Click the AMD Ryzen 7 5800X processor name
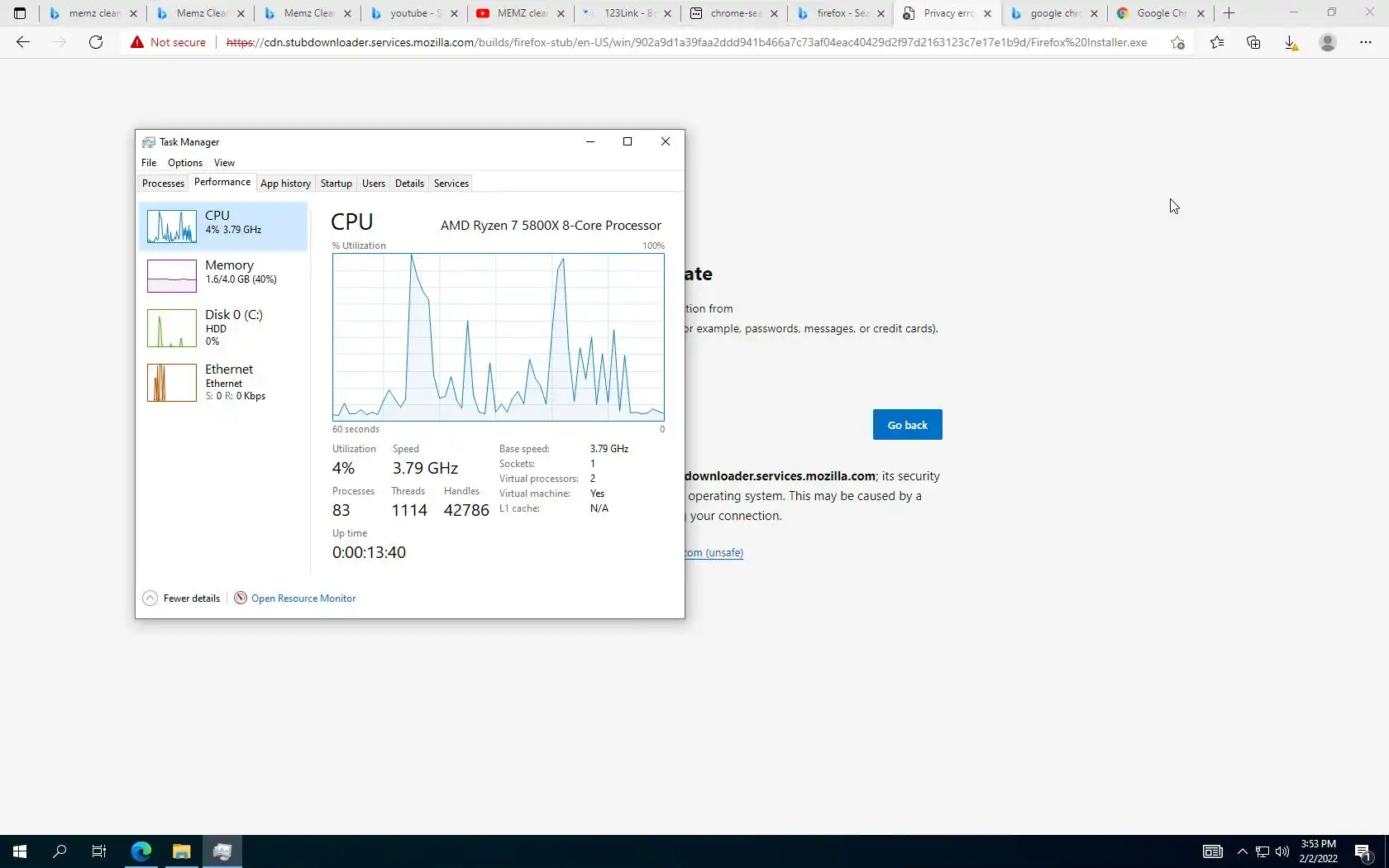This screenshot has width=1389, height=868. pyautogui.click(x=551, y=226)
